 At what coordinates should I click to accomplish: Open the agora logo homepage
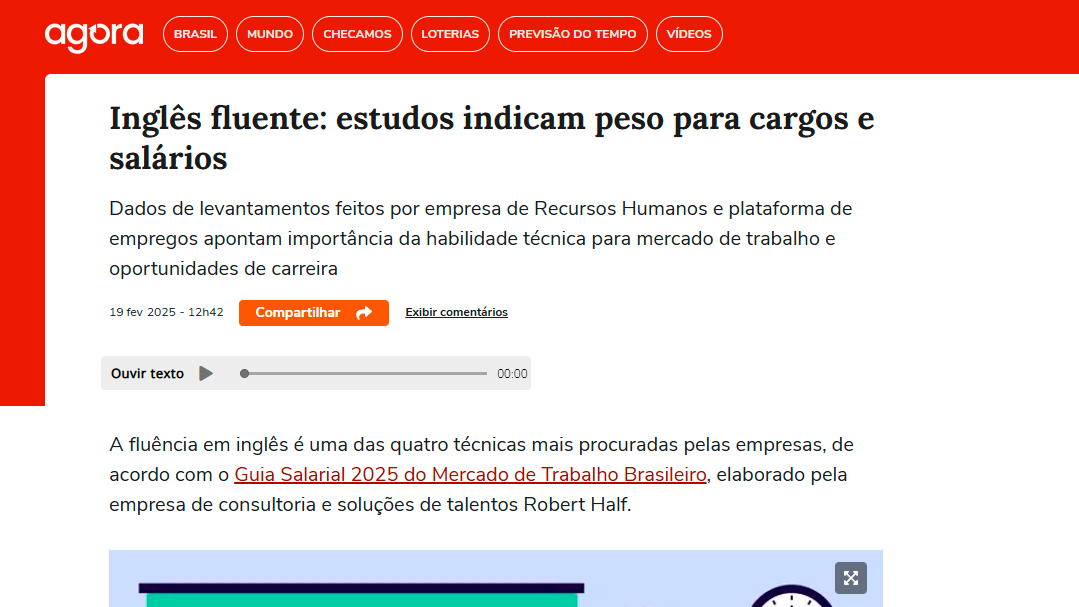click(94, 36)
